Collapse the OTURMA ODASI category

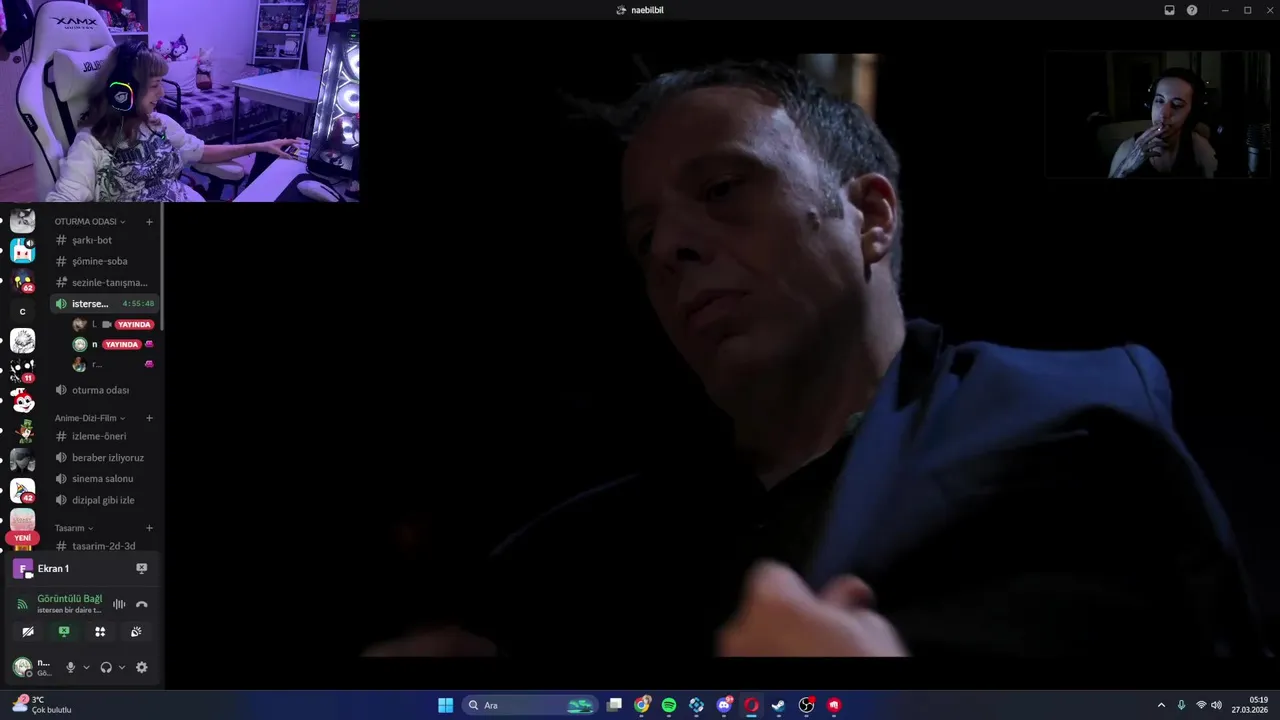[90, 221]
